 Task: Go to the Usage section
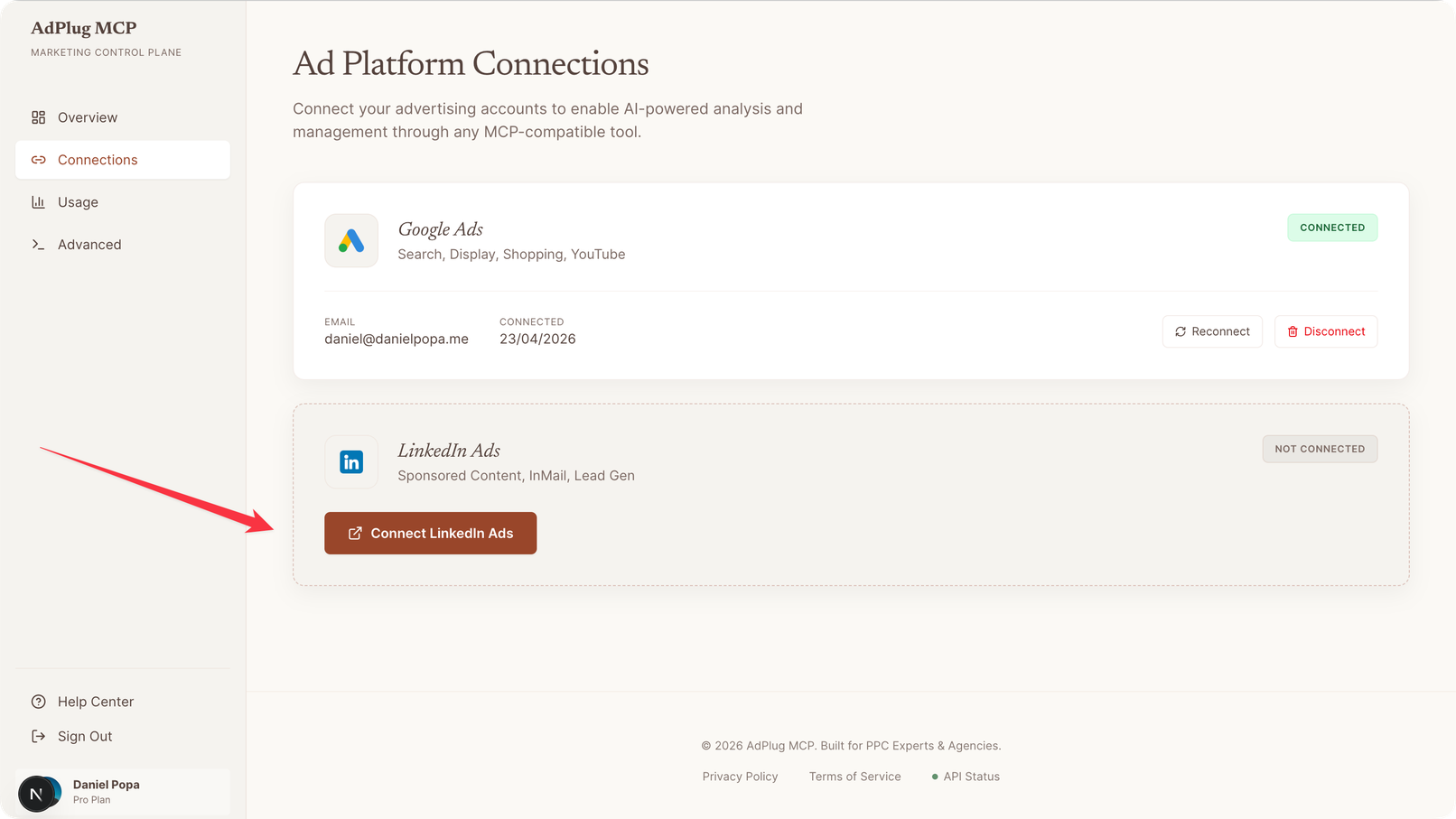point(123,202)
